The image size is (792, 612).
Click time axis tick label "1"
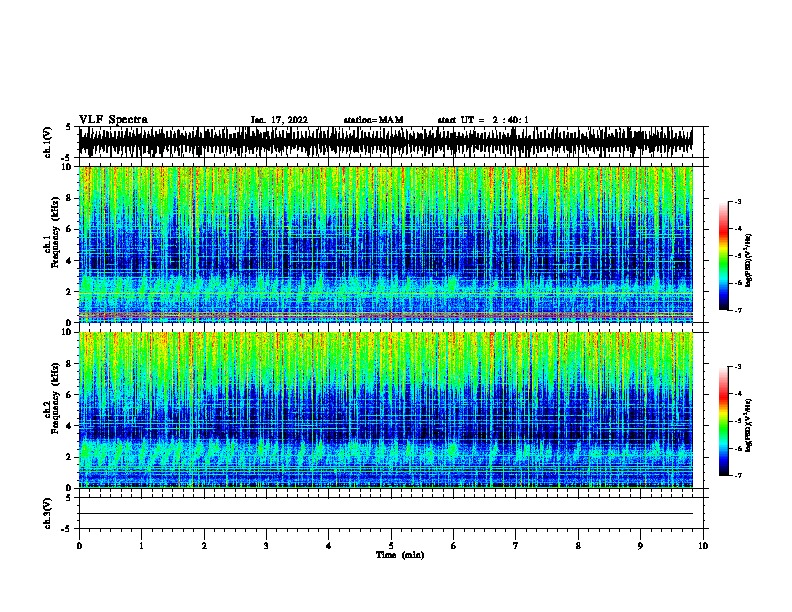[x=141, y=546]
